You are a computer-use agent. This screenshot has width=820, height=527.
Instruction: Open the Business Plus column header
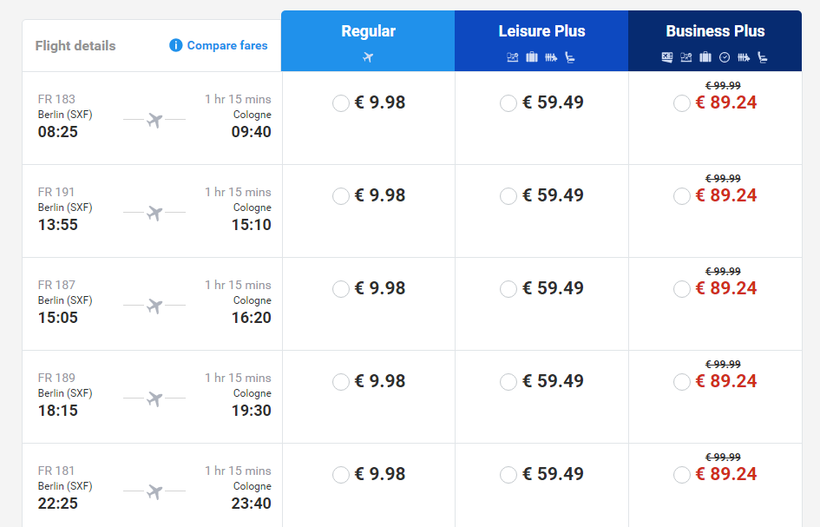[x=715, y=41]
